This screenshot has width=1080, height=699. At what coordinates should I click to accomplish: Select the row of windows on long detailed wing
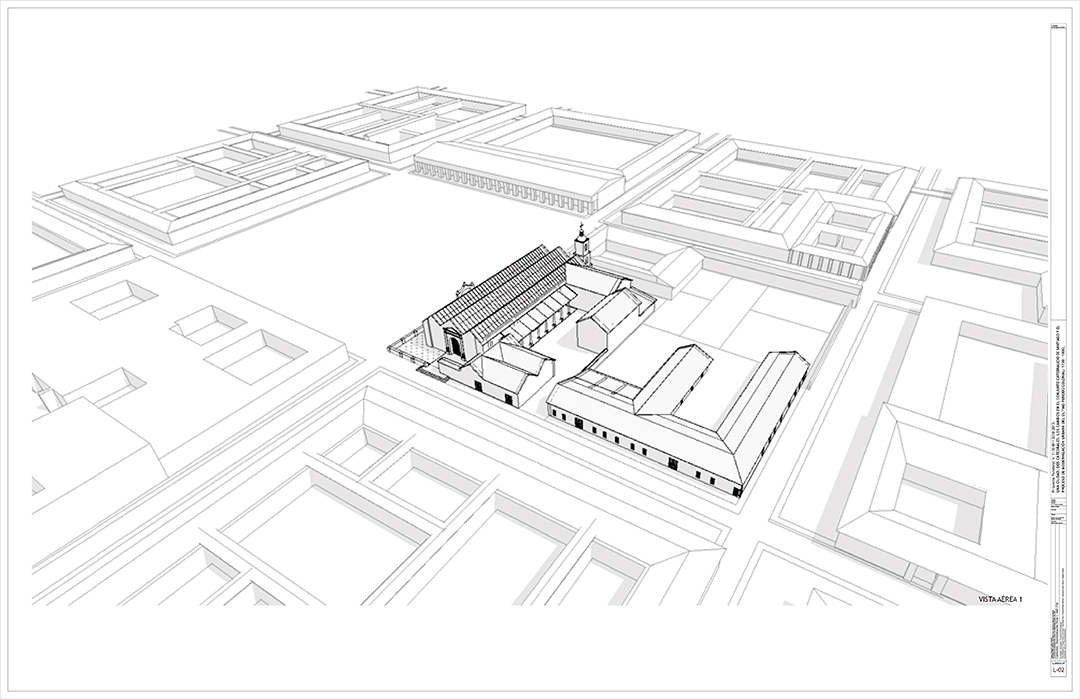click(x=640, y=448)
